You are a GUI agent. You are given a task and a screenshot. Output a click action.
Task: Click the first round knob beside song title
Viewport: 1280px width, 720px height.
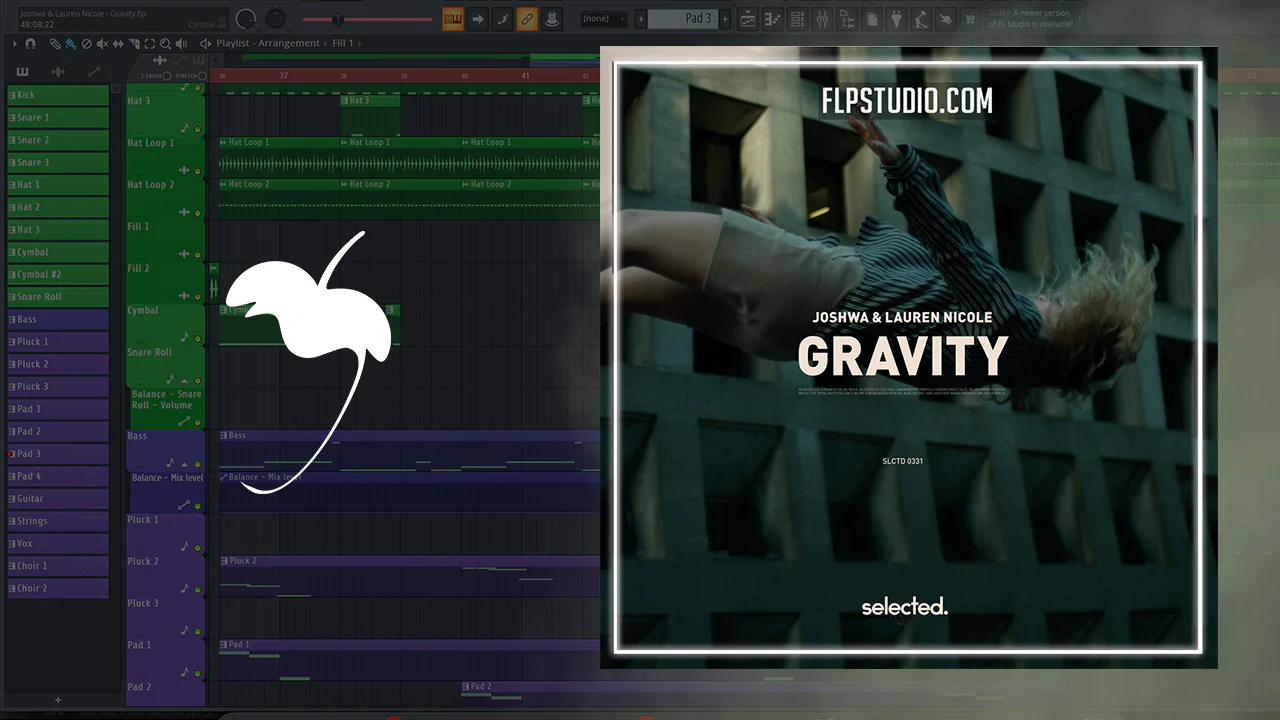[245, 19]
